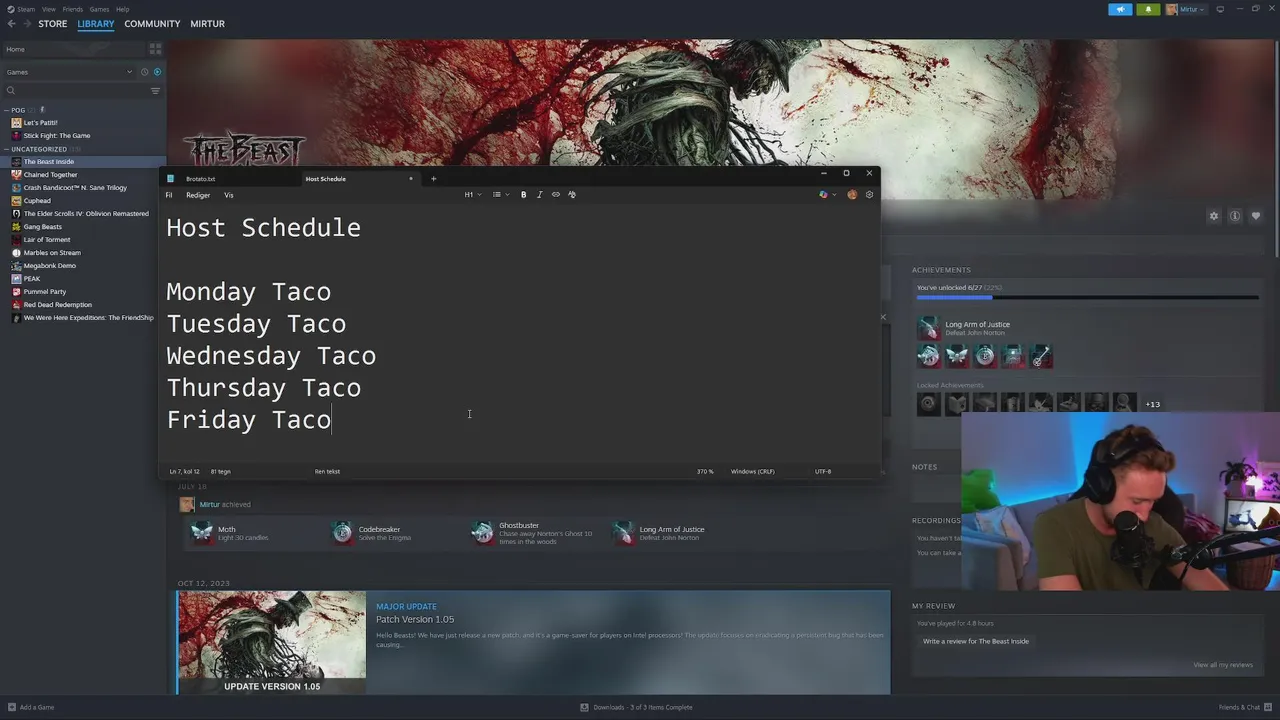
Task: Open Copilot dropdown in Notepad
Action: pos(828,195)
